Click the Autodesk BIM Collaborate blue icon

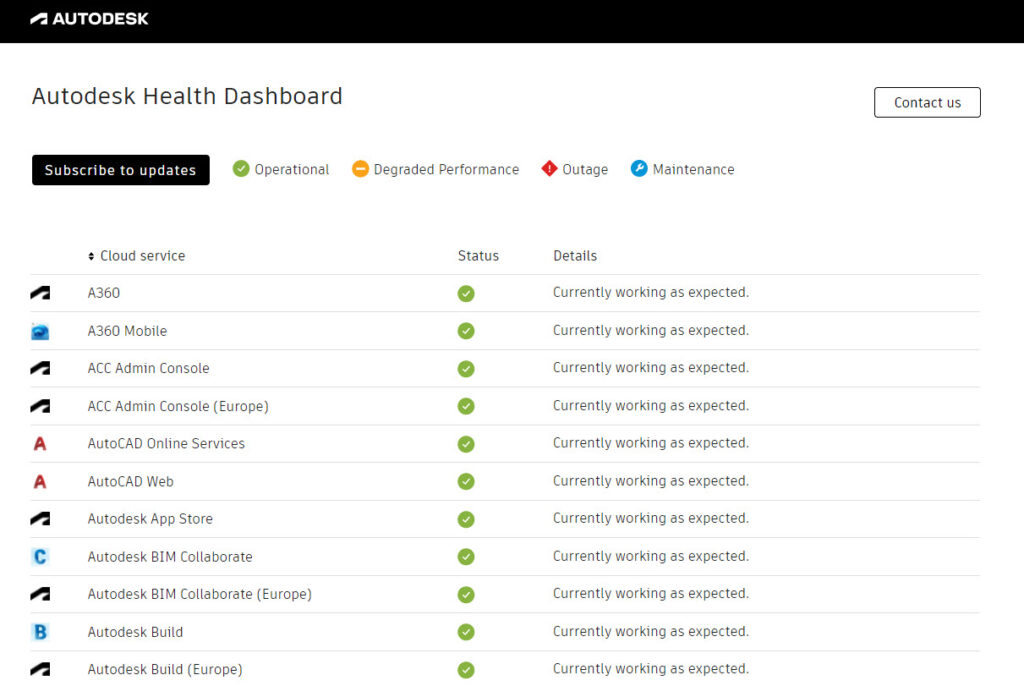point(40,557)
